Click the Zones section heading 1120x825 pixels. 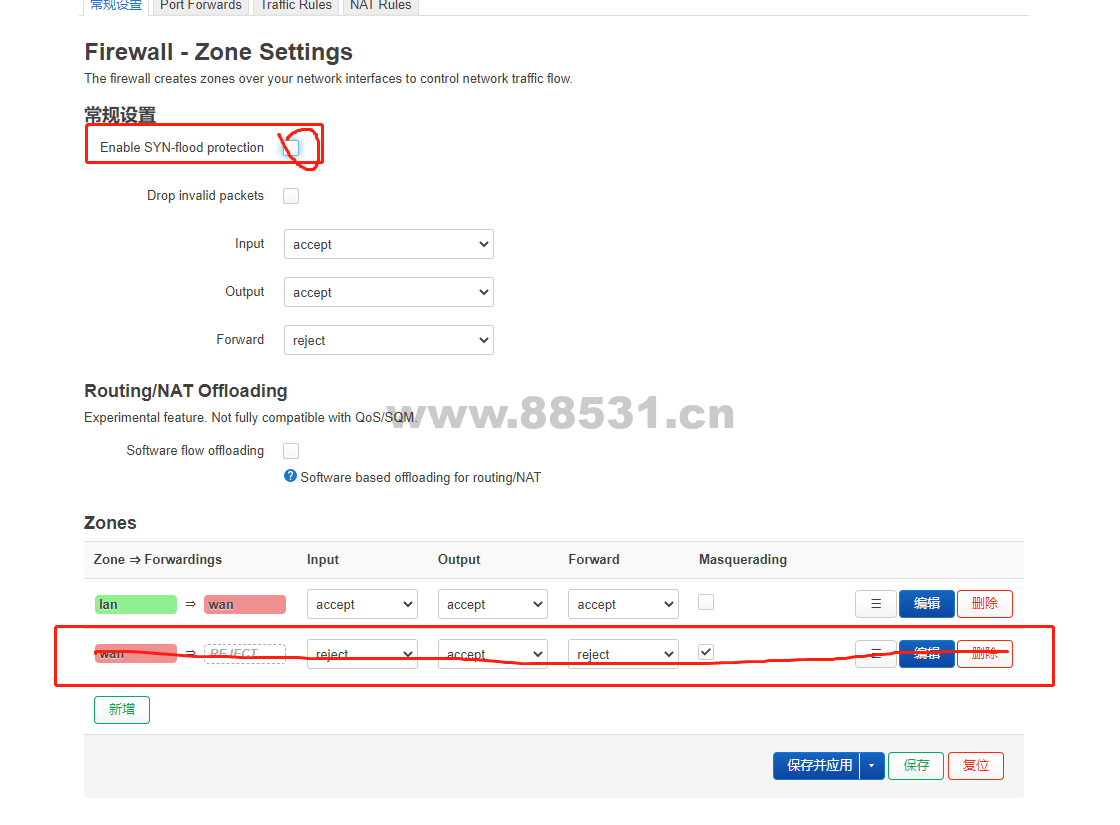click(x=110, y=523)
